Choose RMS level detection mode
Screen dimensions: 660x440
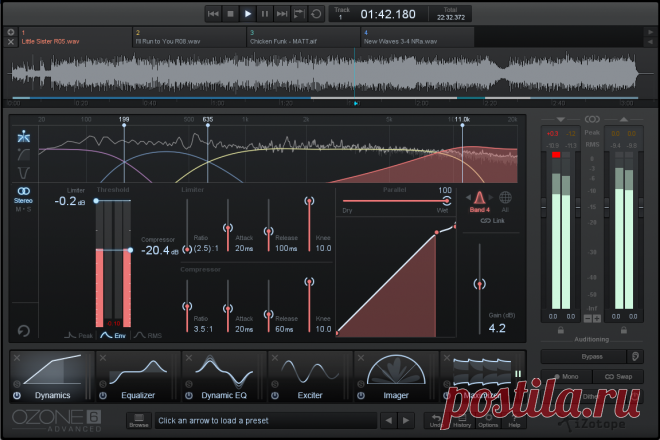[x=148, y=336]
